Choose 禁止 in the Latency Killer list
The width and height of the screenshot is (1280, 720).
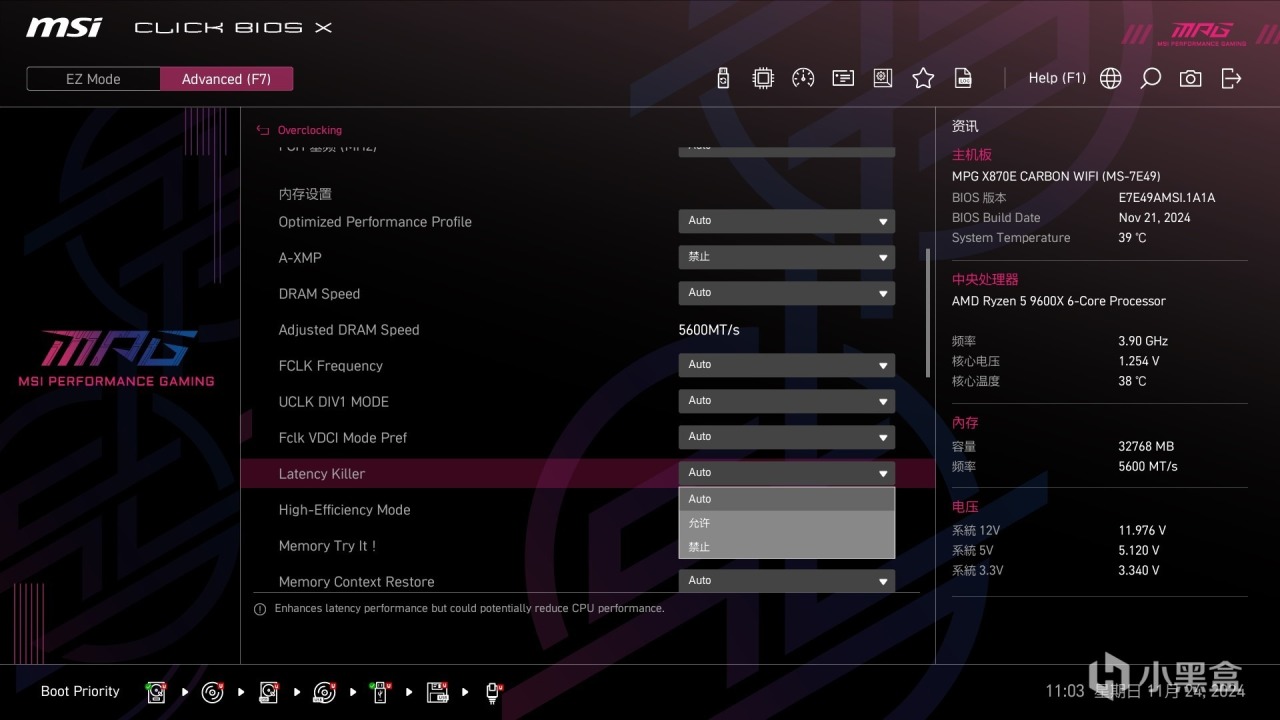click(x=787, y=547)
